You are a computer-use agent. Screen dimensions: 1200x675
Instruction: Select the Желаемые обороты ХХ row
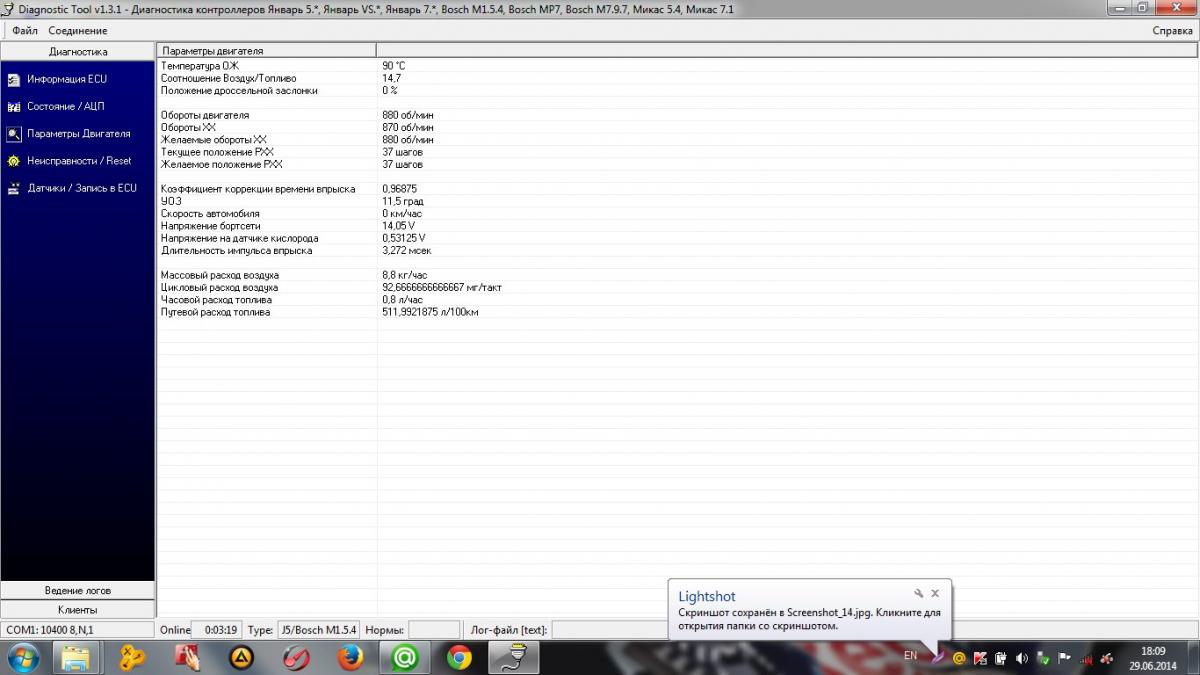[678, 140]
